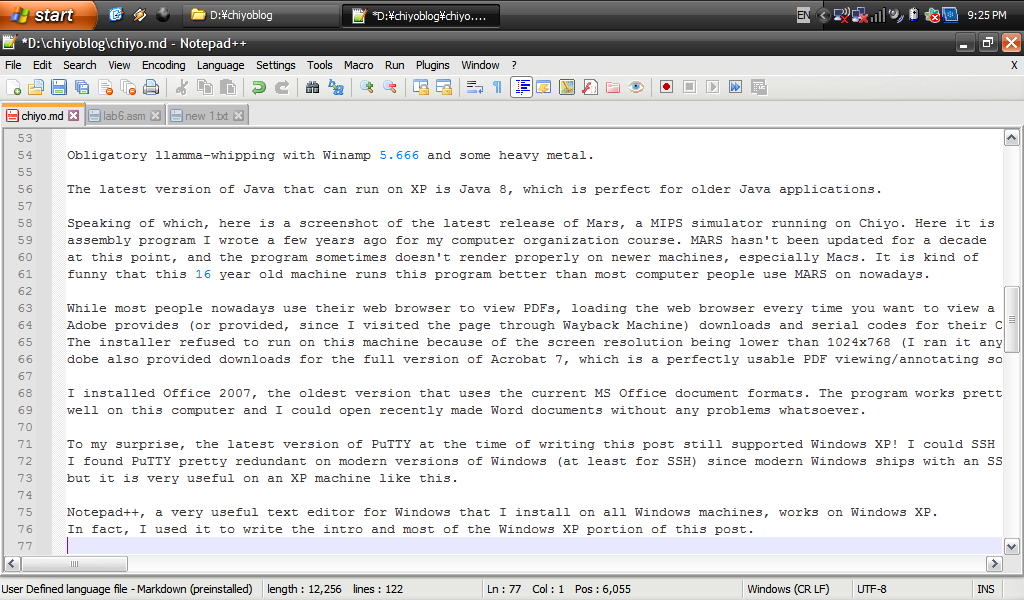This screenshot has height=600, width=1024.
Task: Close the new 1.txt tab
Action: (238, 116)
